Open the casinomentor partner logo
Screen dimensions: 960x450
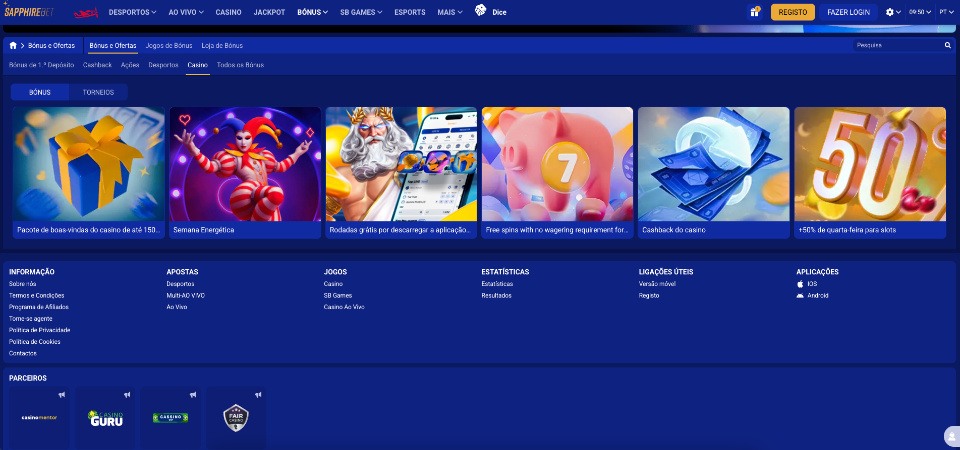[x=39, y=418]
